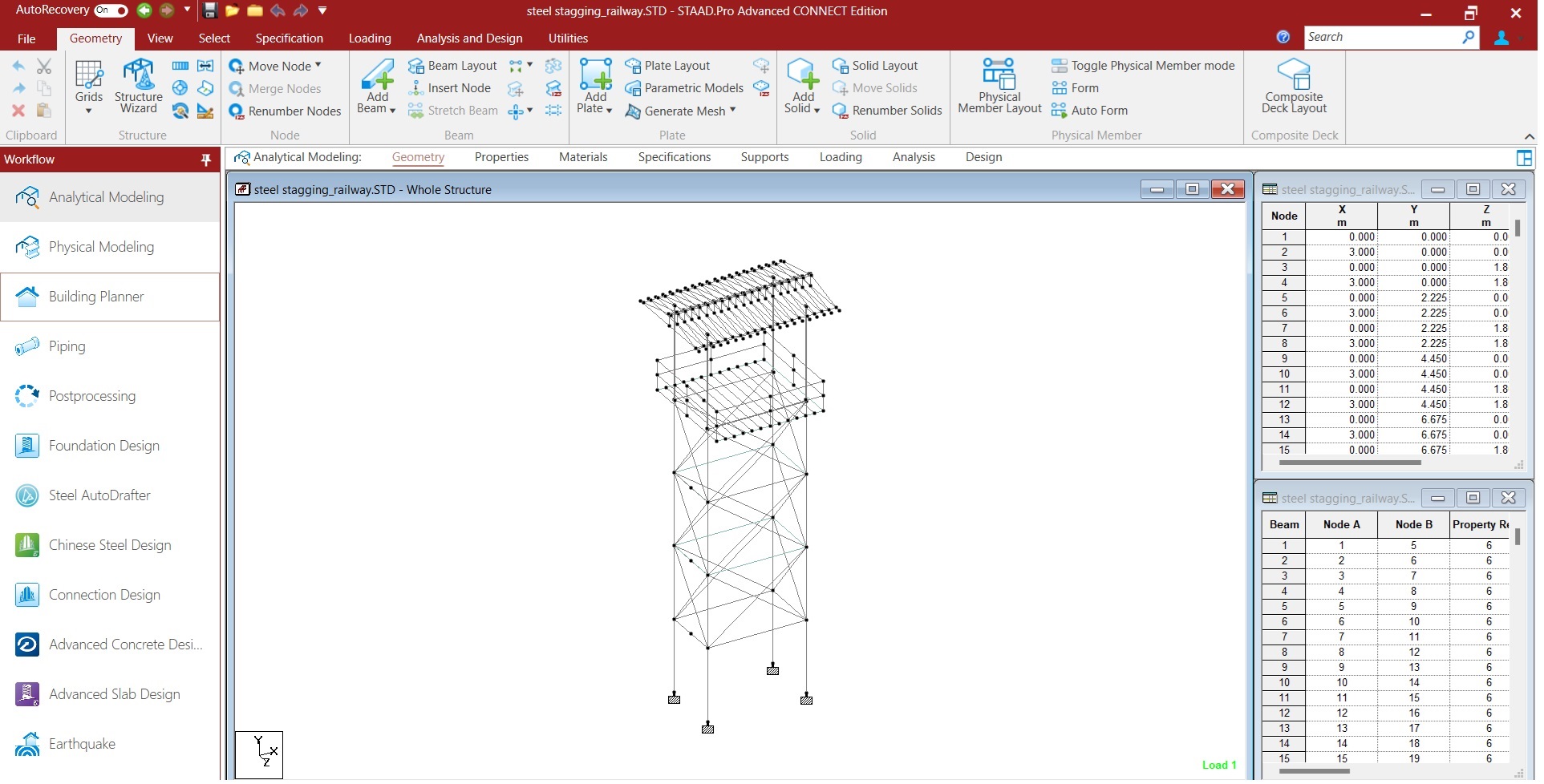Click the Insert Node tool

click(450, 88)
